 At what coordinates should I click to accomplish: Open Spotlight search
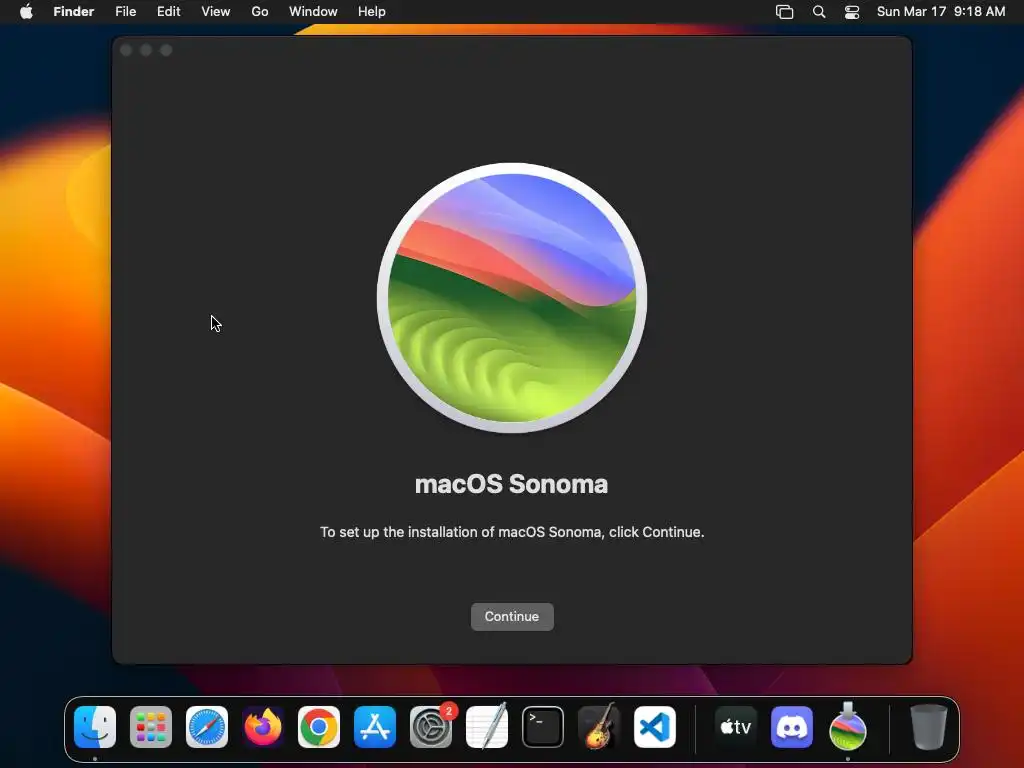pyautogui.click(x=819, y=12)
